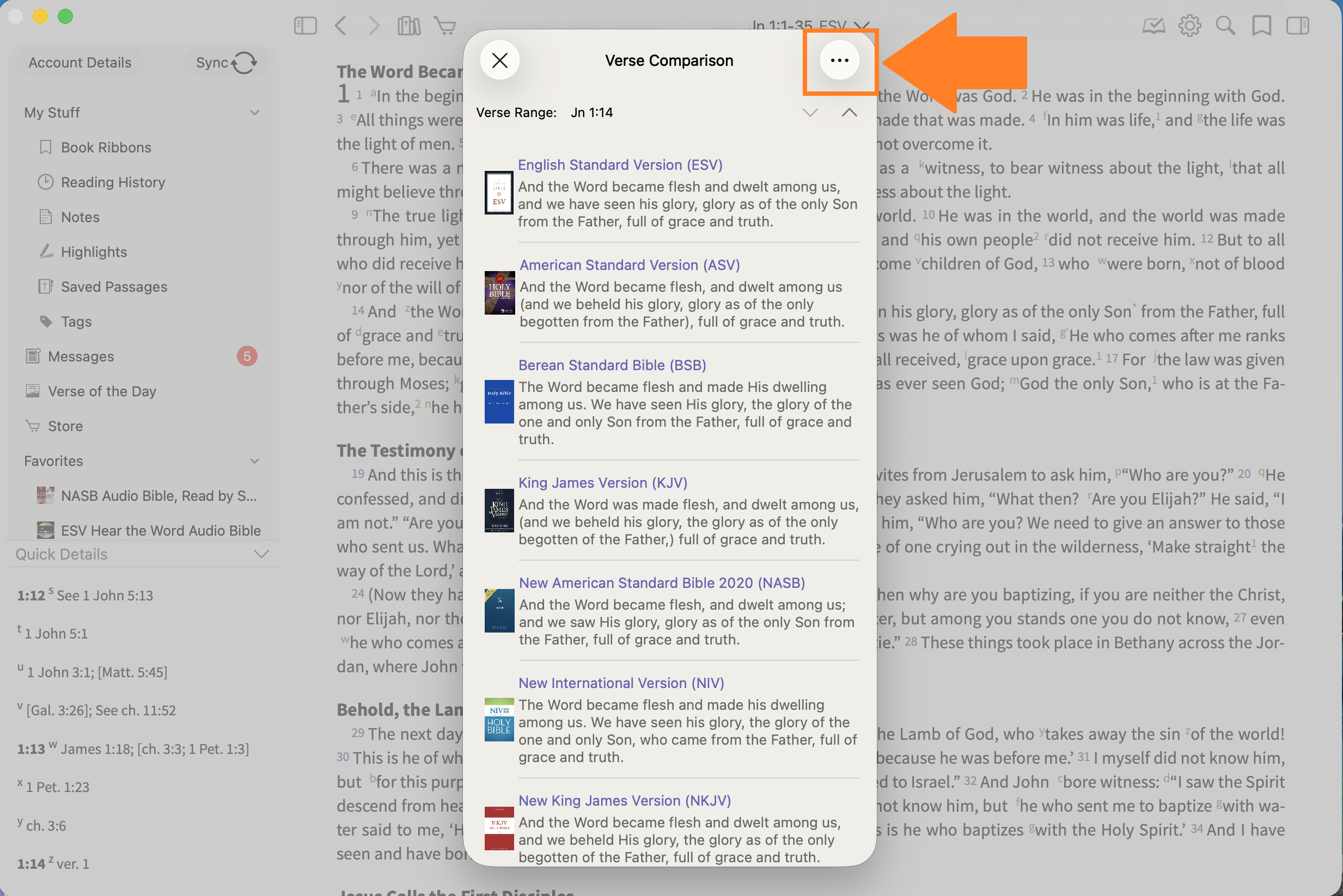Toggle the right side panel
1343x896 pixels.
point(1297,26)
